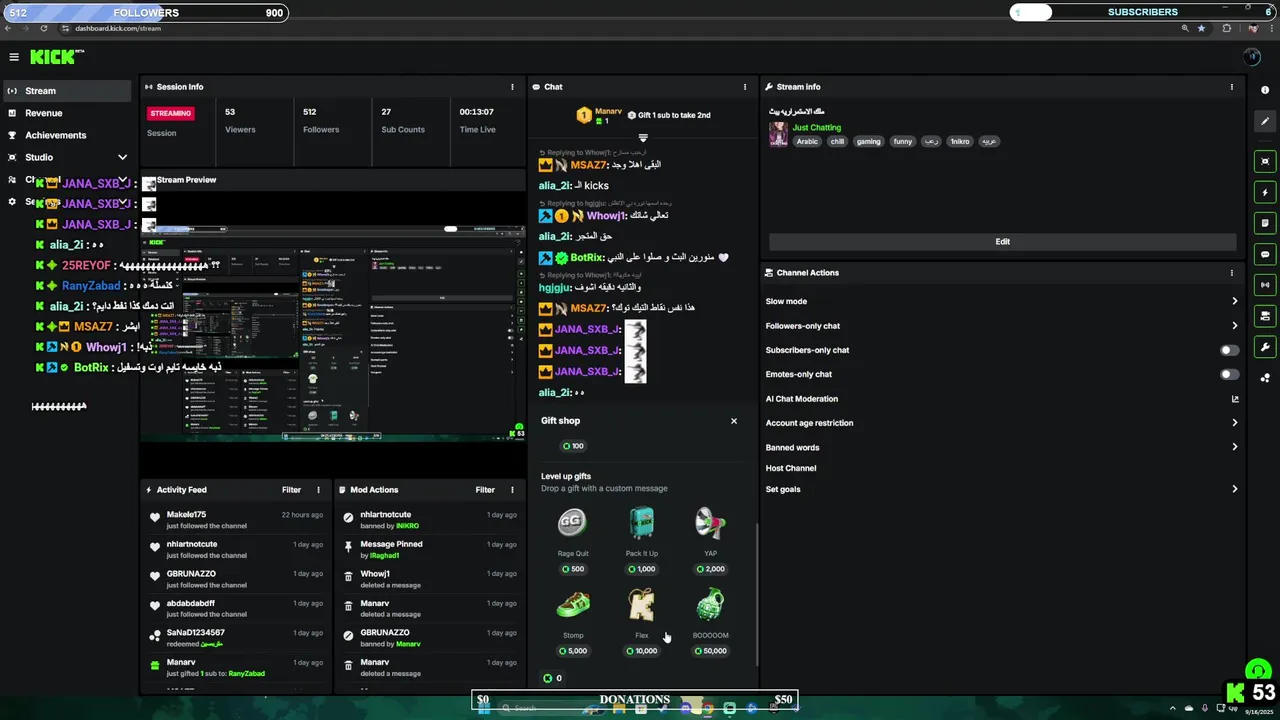Click the green chat bubble icon in sidebar

[x=1265, y=254]
